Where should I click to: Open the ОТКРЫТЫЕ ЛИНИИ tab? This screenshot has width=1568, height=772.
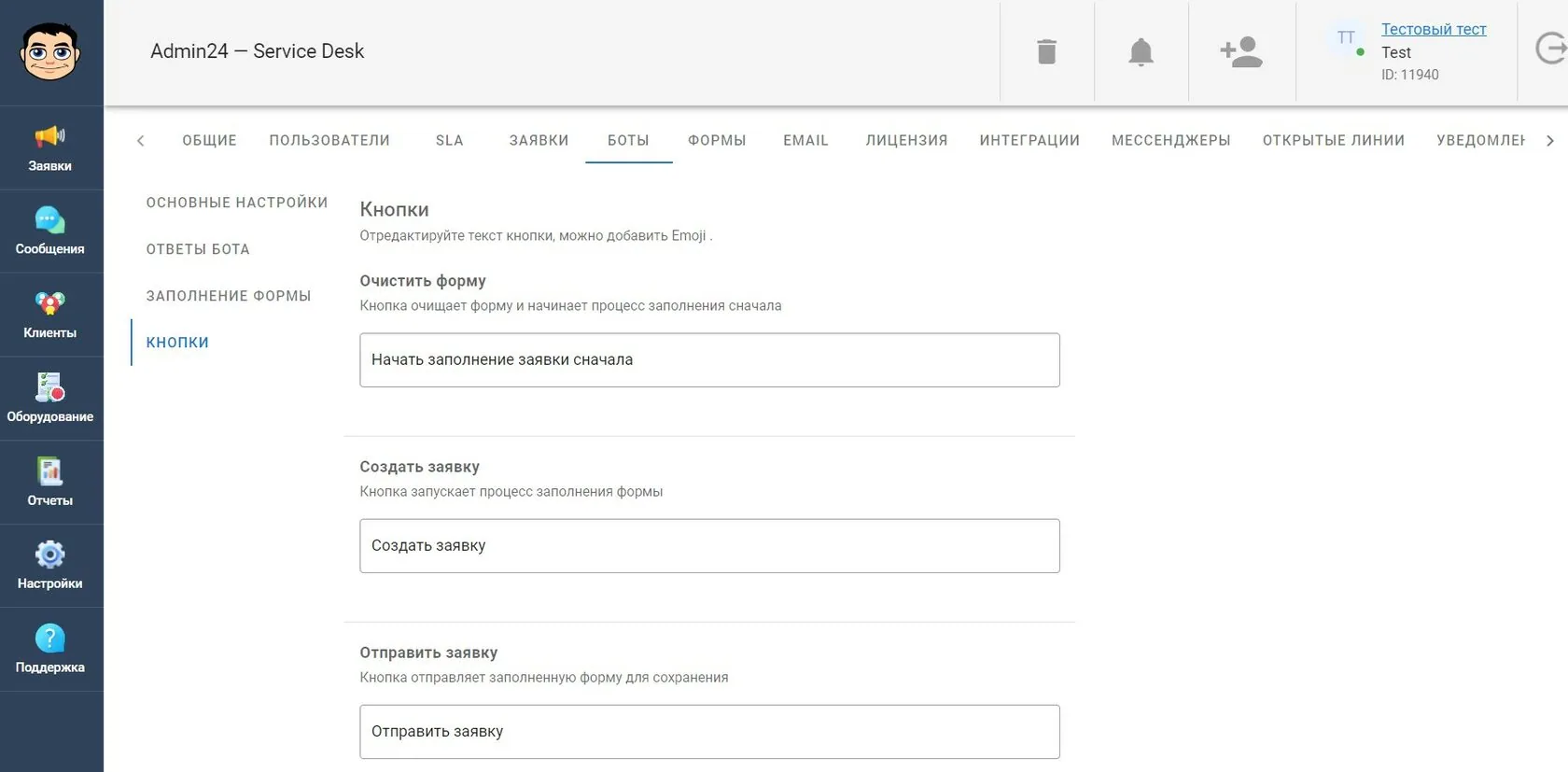point(1333,140)
